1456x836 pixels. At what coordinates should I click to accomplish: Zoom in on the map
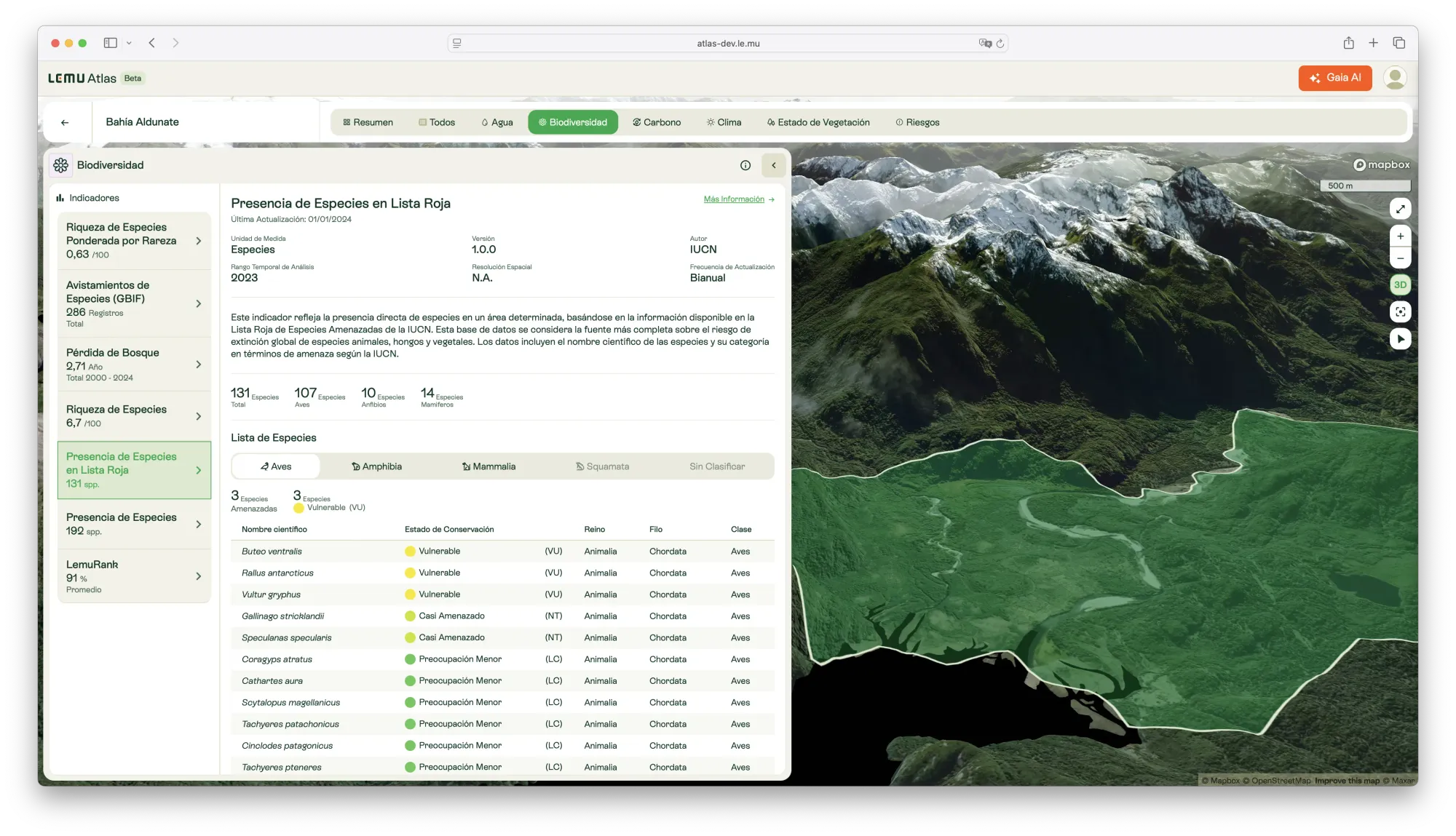point(1400,236)
